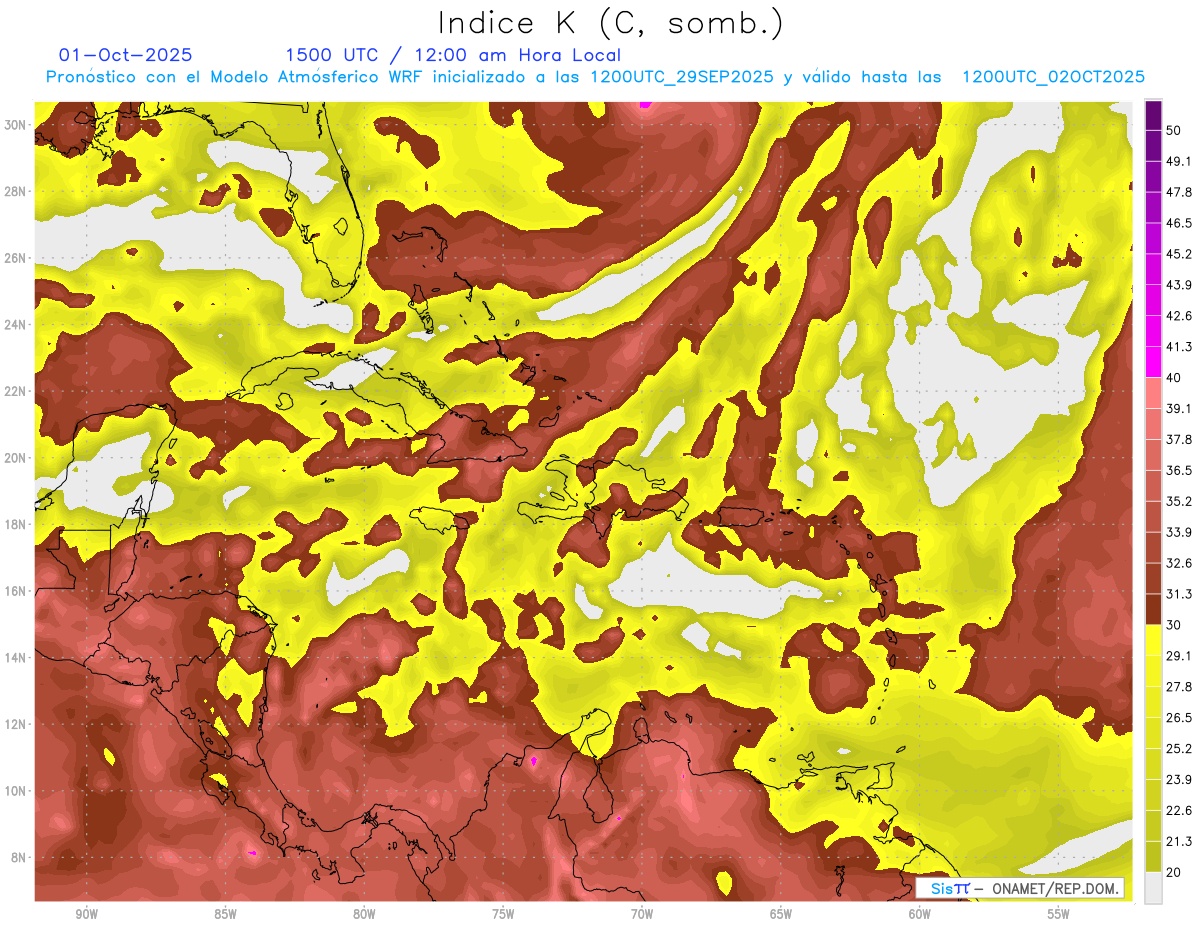Image resolution: width=1200 pixels, height=927 pixels.
Task: Click colorbar value 33.9
Action: pyautogui.click(x=1179, y=532)
